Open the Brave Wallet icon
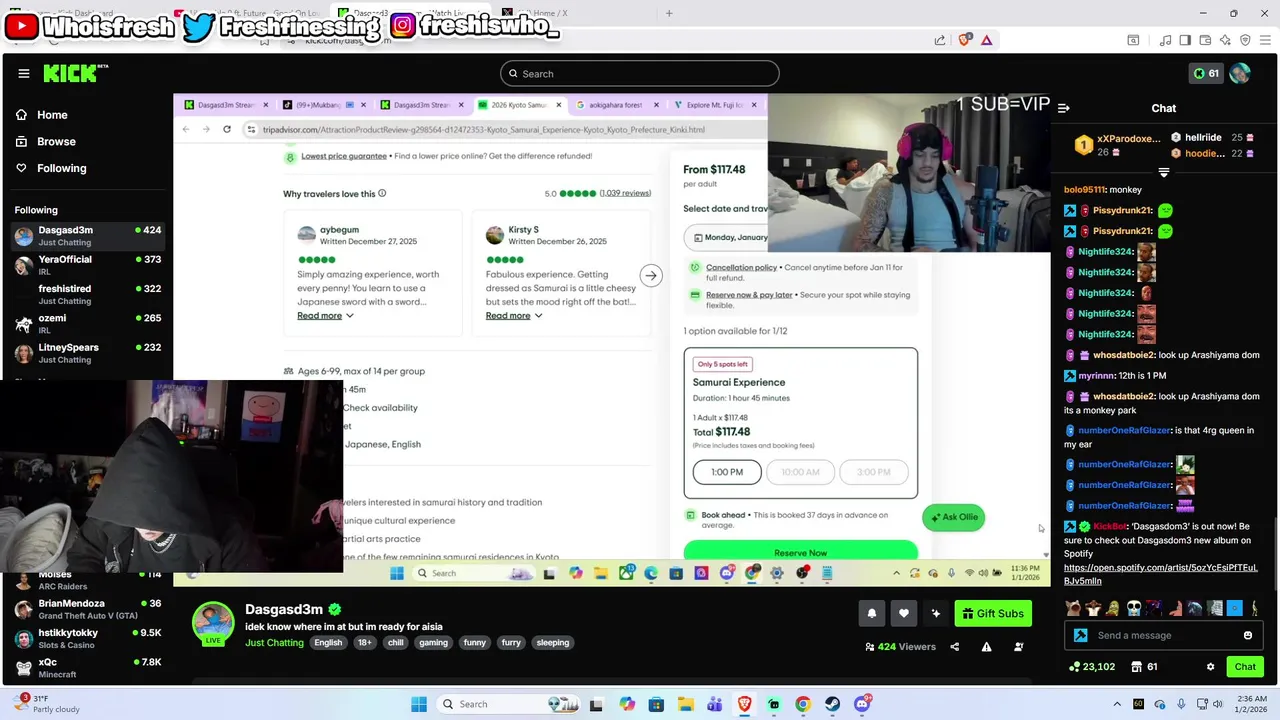Screen dimensions: 1280x720 pyautogui.click(x=1205, y=40)
